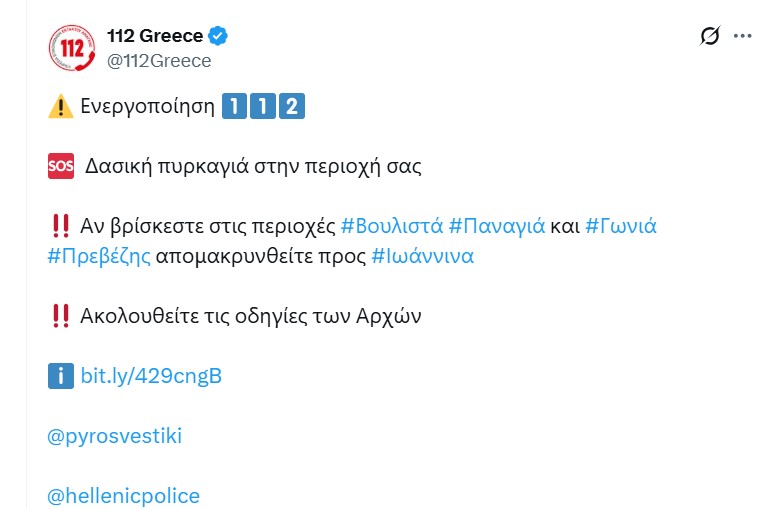Click the yellow warning triangle emoji
The image size is (765, 509).
(x=60, y=106)
